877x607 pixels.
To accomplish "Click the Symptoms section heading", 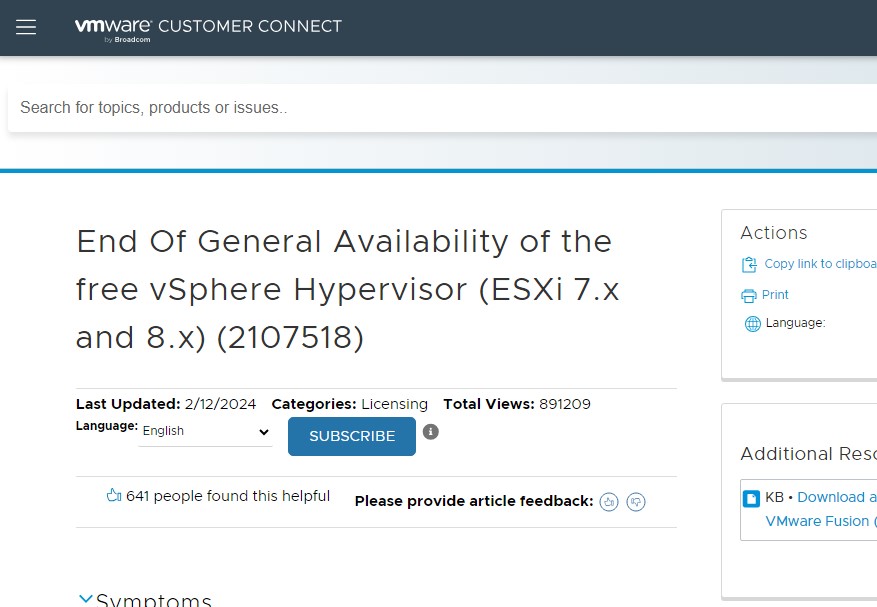I will click(154, 600).
